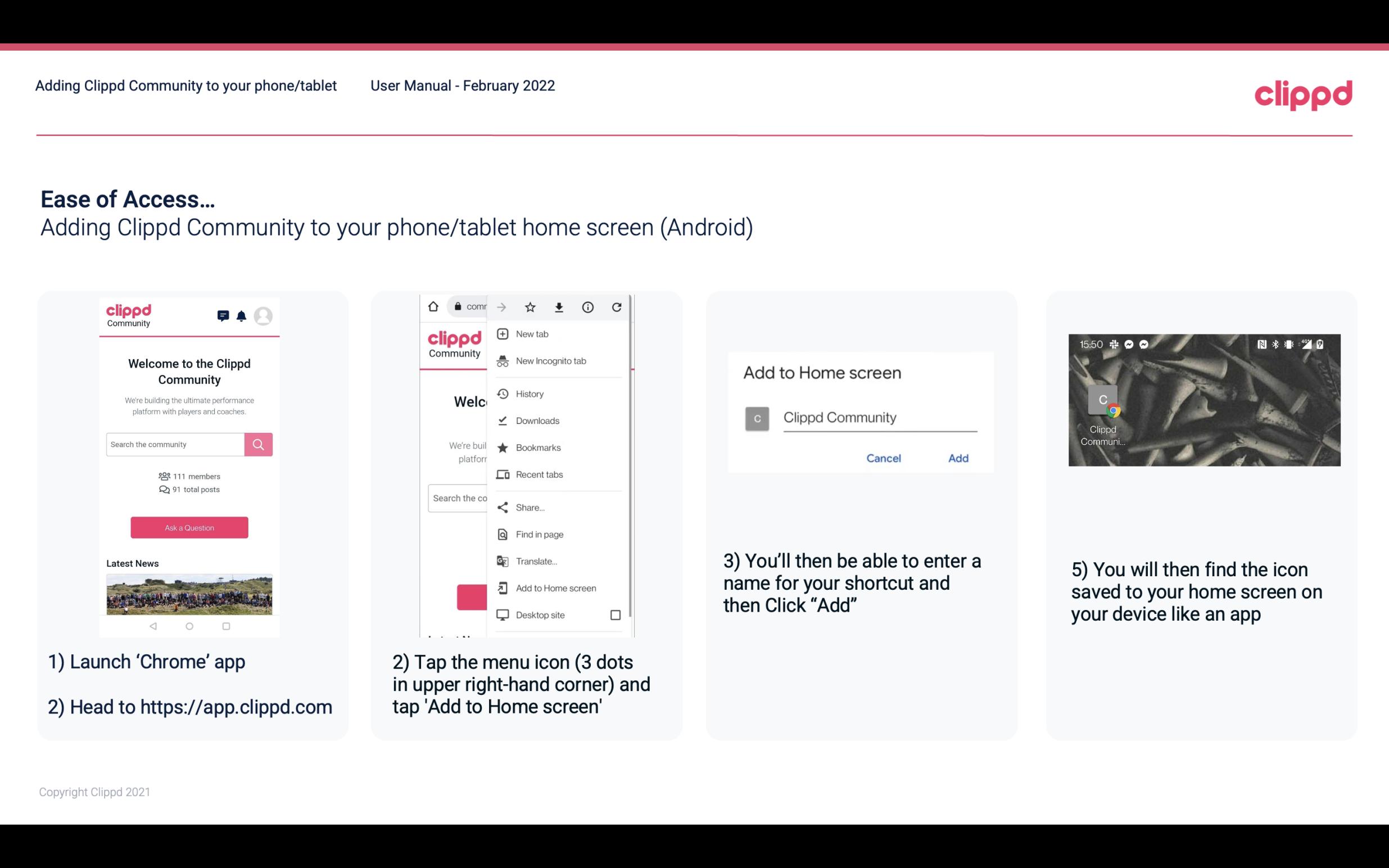This screenshot has height=868, width=1389.
Task: Select 'New tab' from Chrome context menu
Action: [x=531, y=333]
